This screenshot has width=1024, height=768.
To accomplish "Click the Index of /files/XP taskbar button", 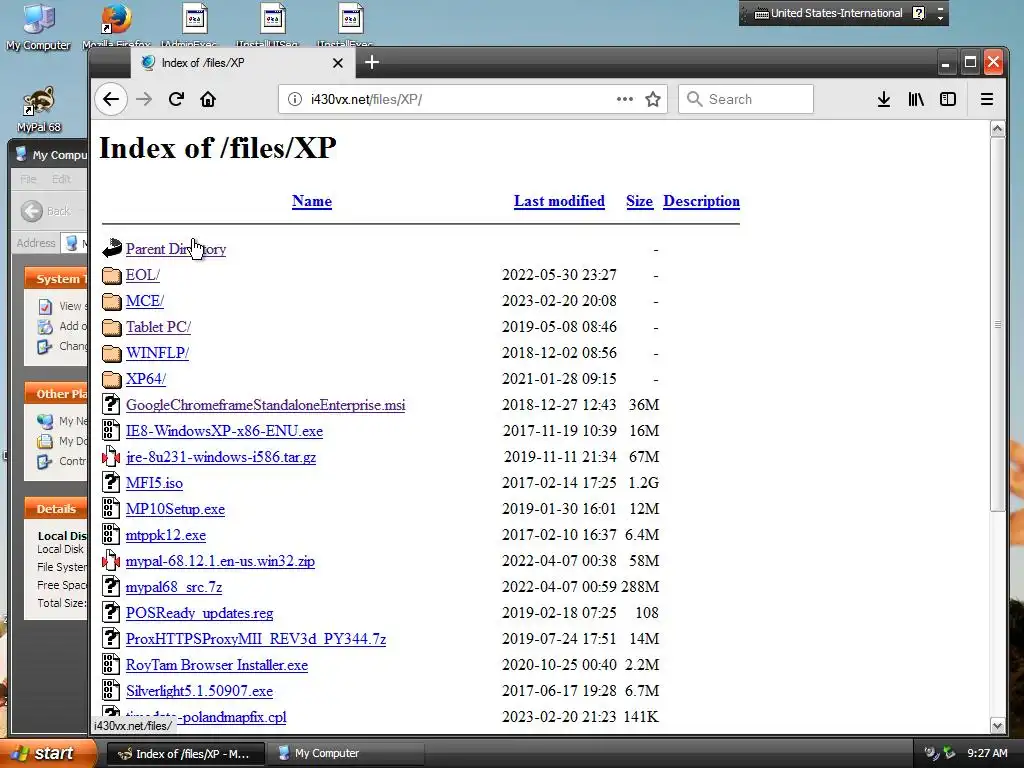I will point(185,754).
